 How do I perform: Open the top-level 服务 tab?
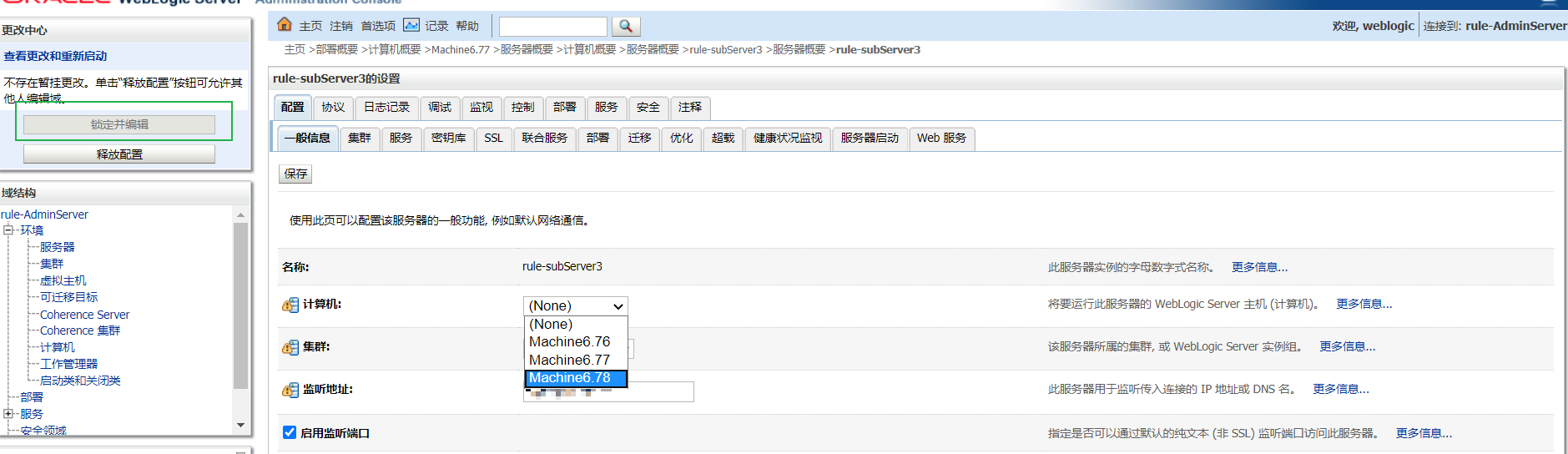pyautogui.click(x=607, y=107)
